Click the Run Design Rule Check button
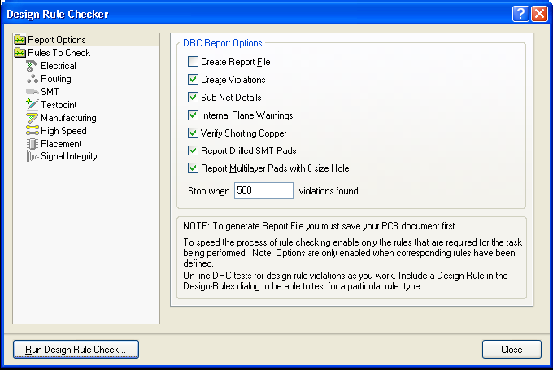The height and width of the screenshot is (370, 553). coord(76,350)
